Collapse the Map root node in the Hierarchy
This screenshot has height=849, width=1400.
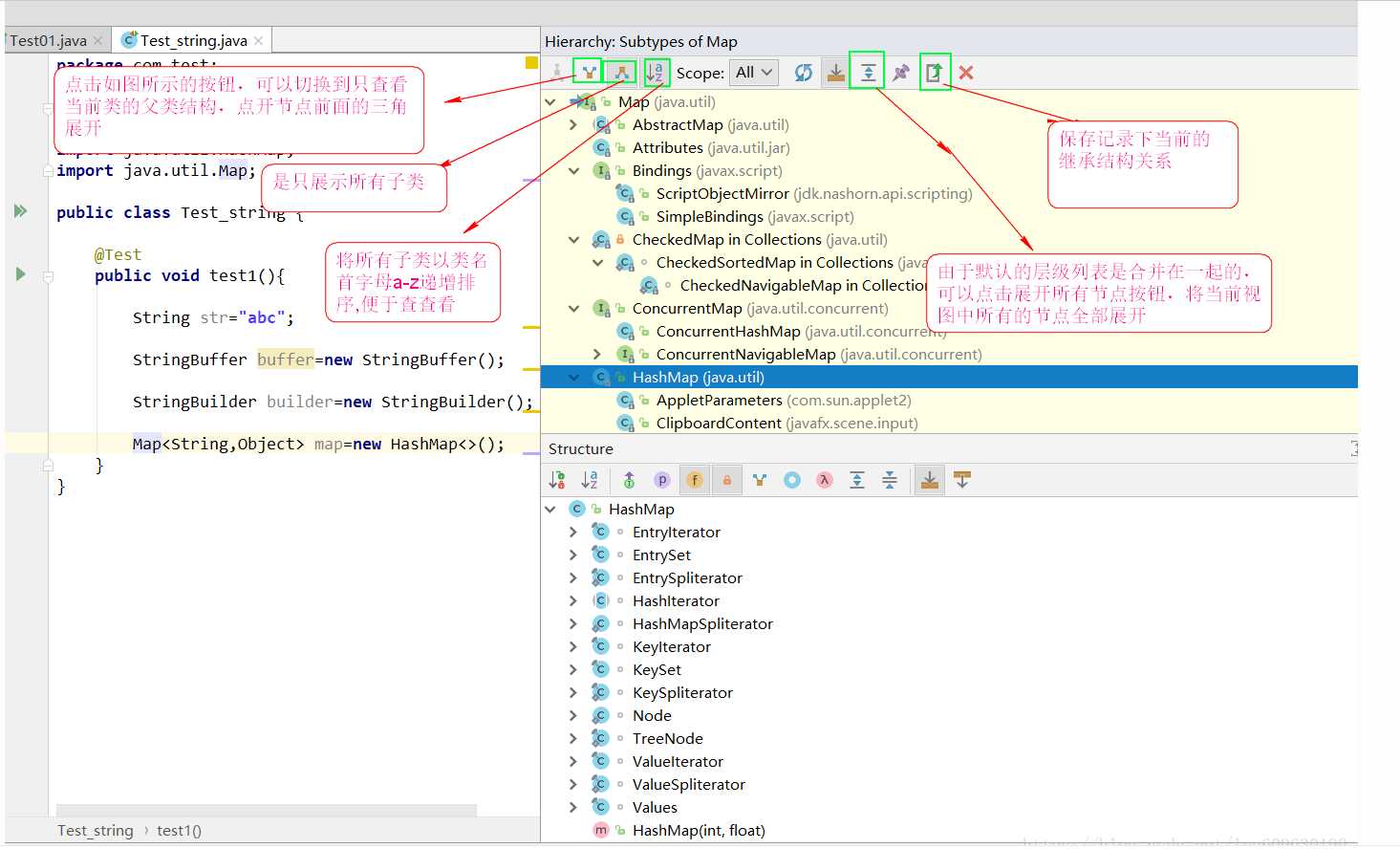pyautogui.click(x=550, y=101)
